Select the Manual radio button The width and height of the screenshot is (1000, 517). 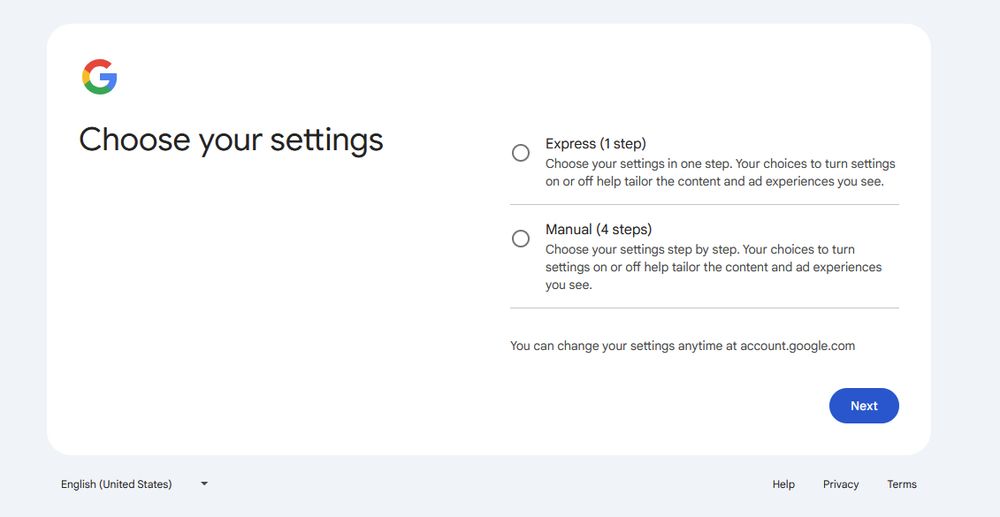(x=520, y=239)
